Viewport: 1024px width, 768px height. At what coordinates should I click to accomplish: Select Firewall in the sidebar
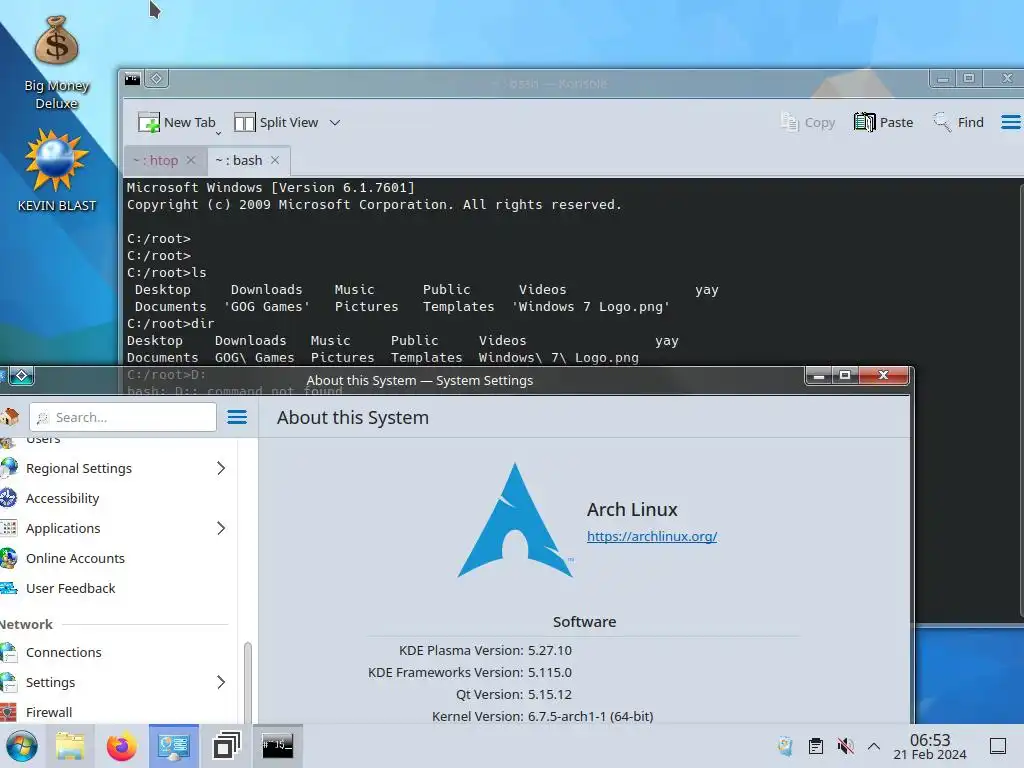[x=116, y=712]
